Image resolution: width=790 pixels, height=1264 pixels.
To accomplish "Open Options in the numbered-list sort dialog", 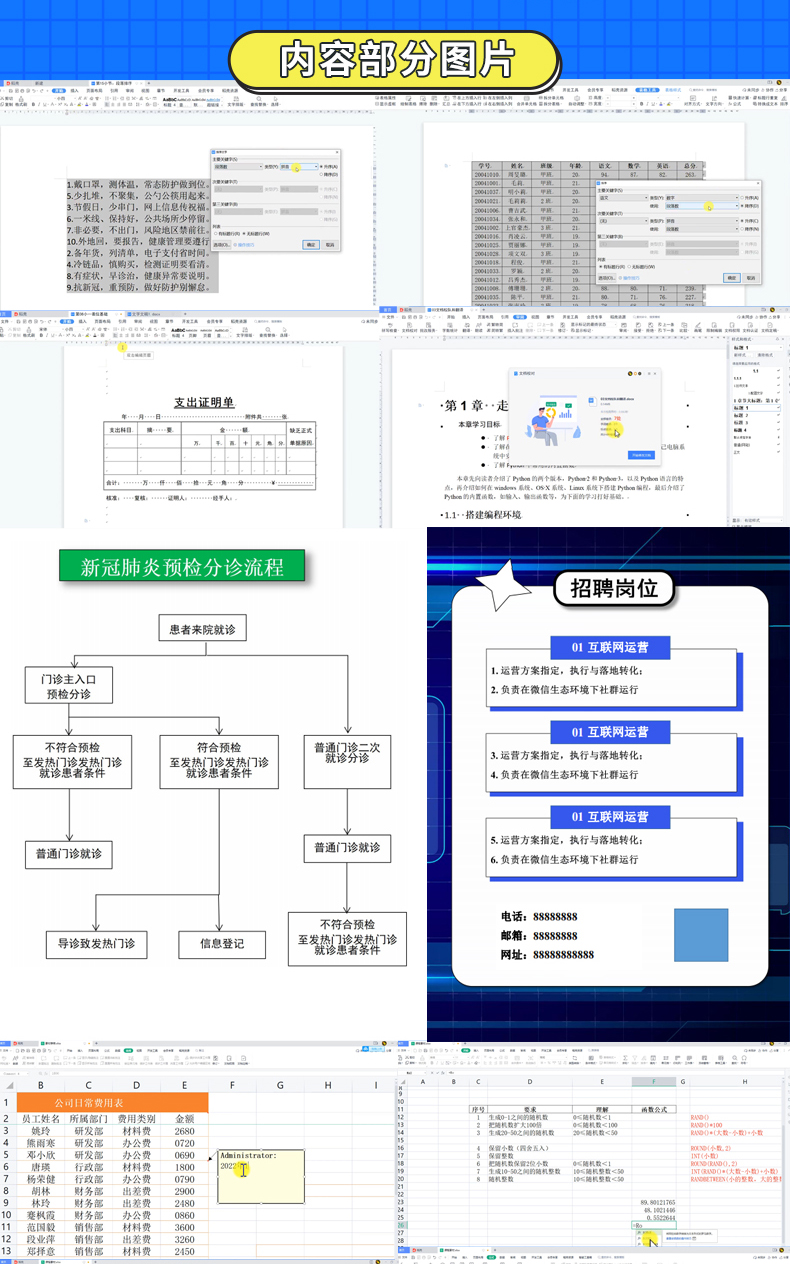I will 222,244.
